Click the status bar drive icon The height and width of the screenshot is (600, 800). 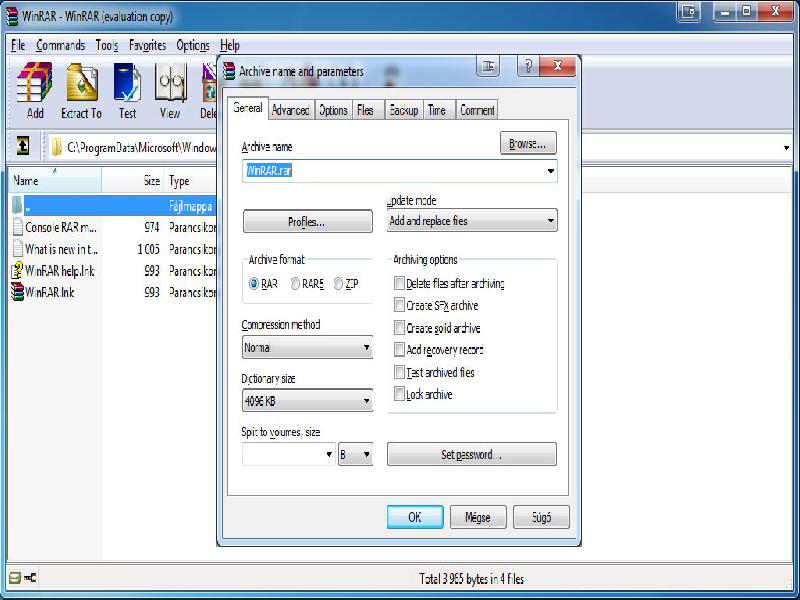15,578
